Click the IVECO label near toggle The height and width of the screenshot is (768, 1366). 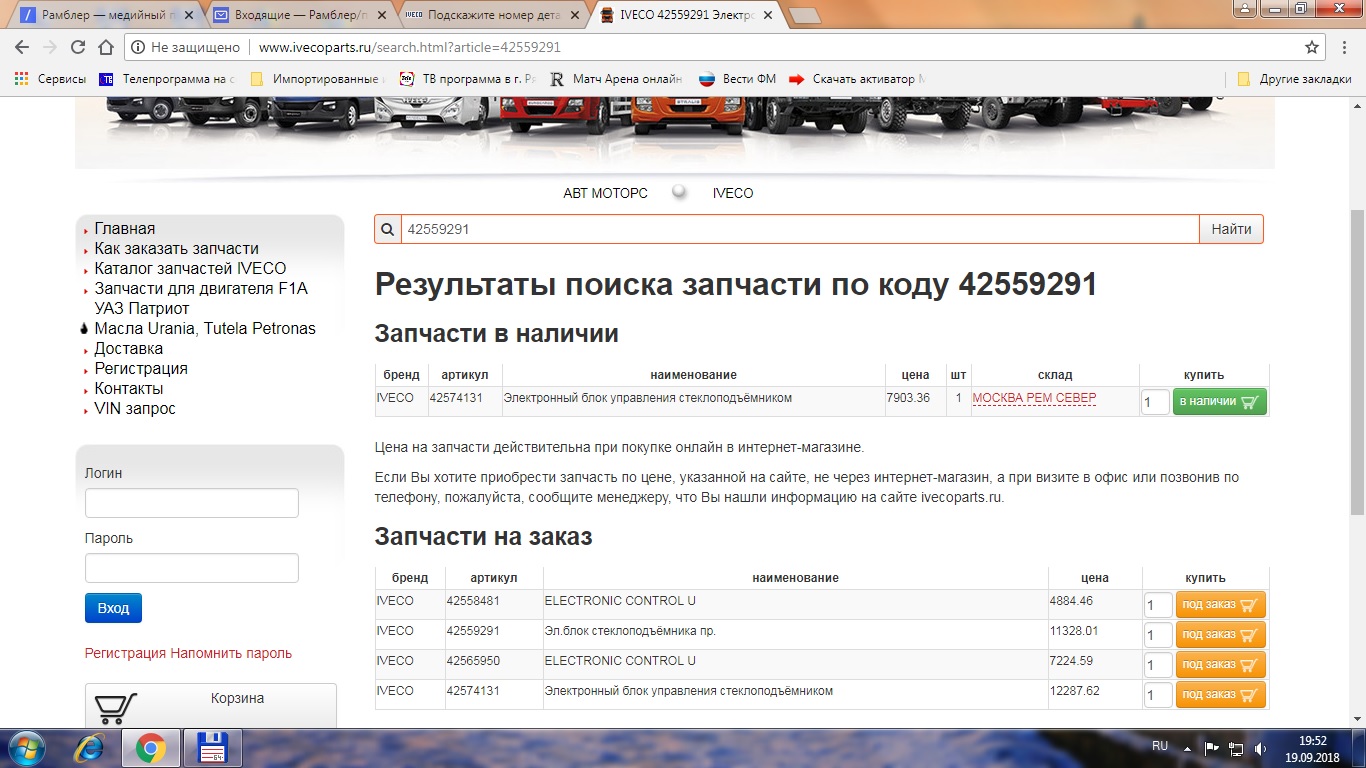(x=733, y=193)
